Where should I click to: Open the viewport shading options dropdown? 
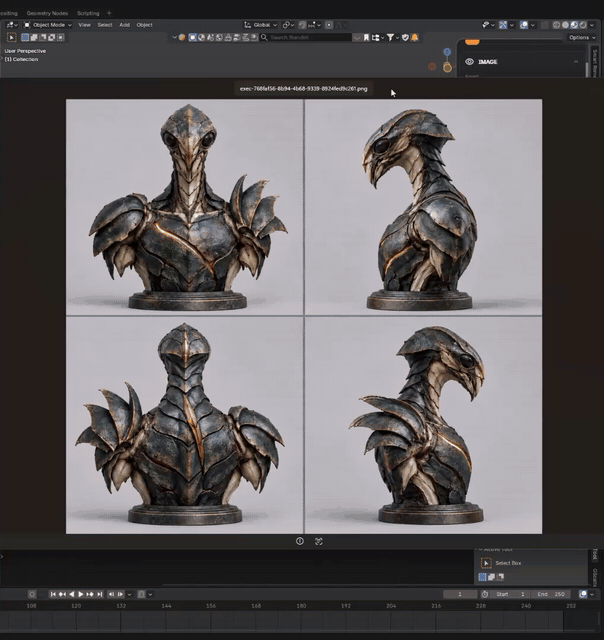(x=592, y=25)
